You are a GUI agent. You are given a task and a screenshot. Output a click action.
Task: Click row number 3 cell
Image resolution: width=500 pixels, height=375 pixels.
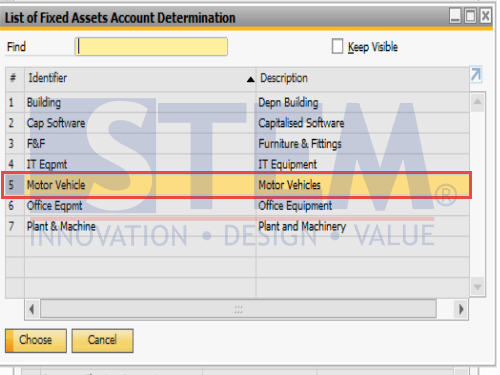(x=15, y=144)
